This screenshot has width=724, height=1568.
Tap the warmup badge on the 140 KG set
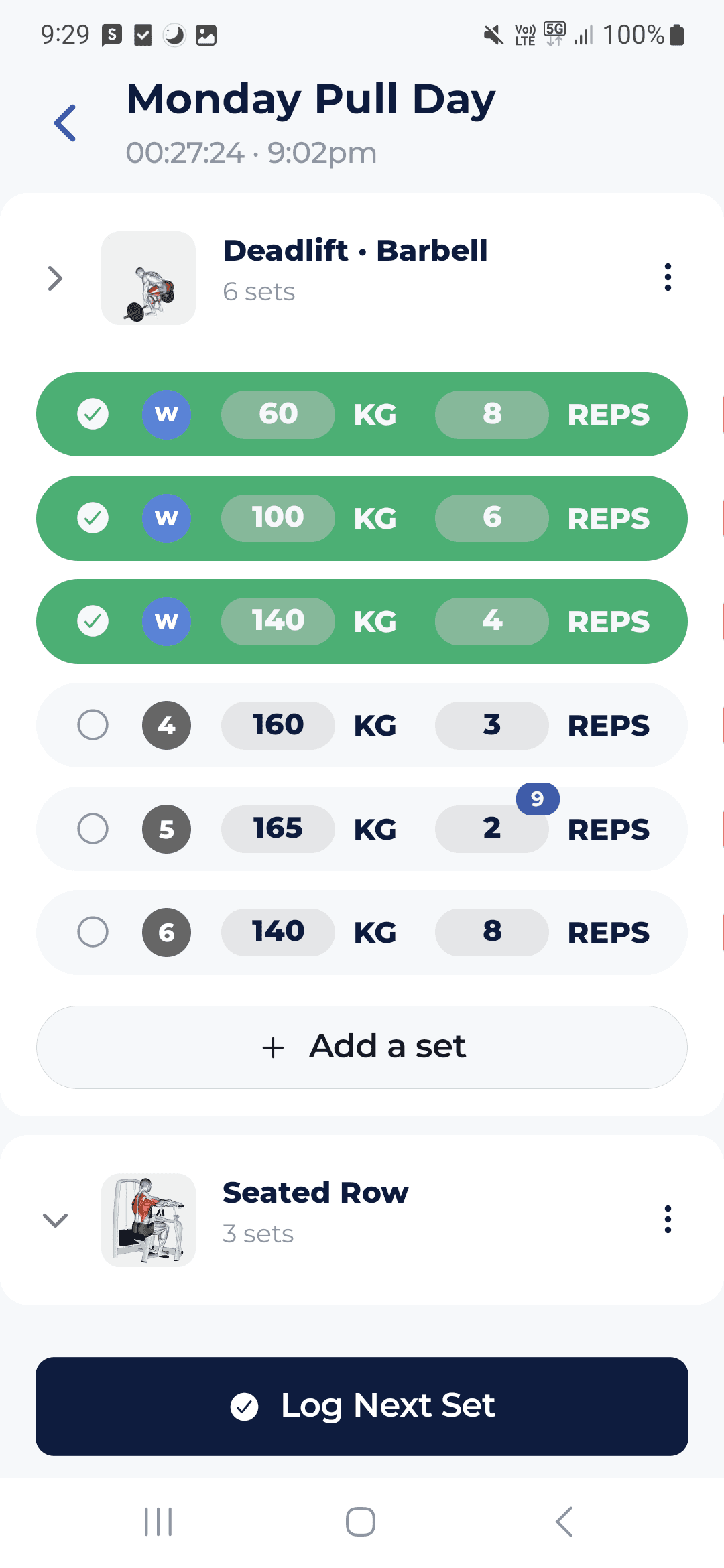coord(166,621)
